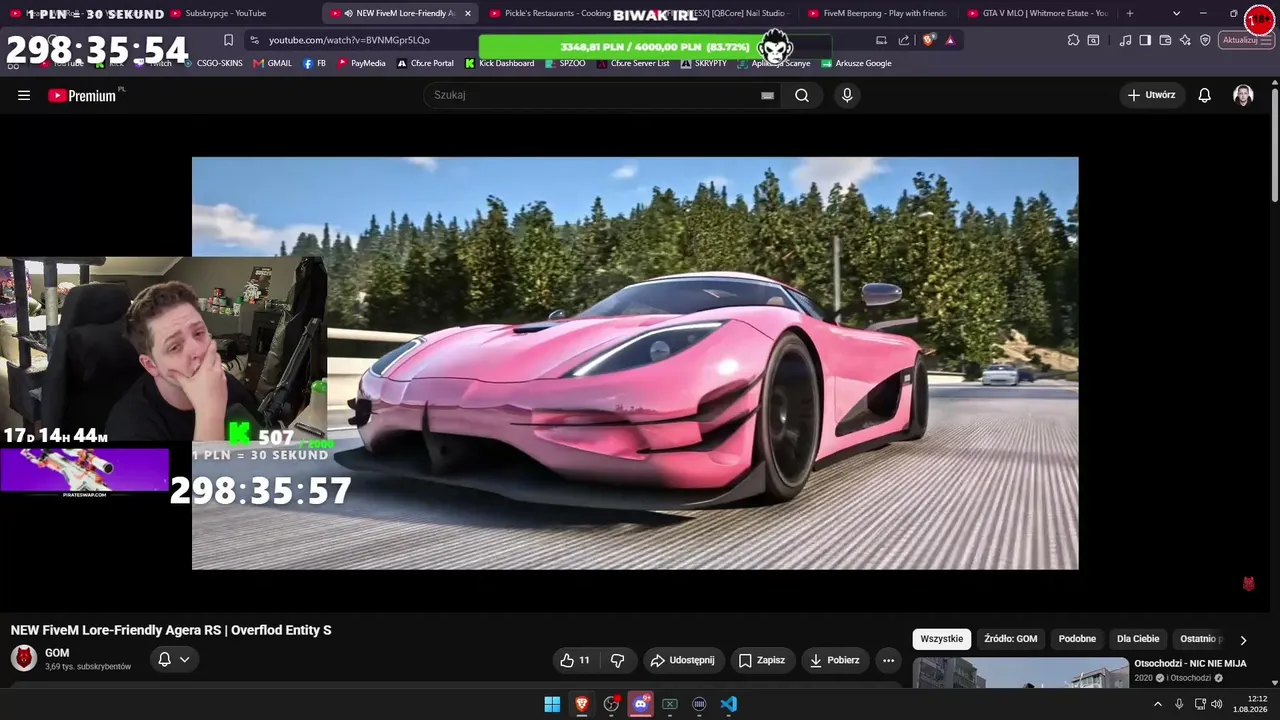Click the Utwórz create button
1280x720 pixels.
click(1151, 95)
